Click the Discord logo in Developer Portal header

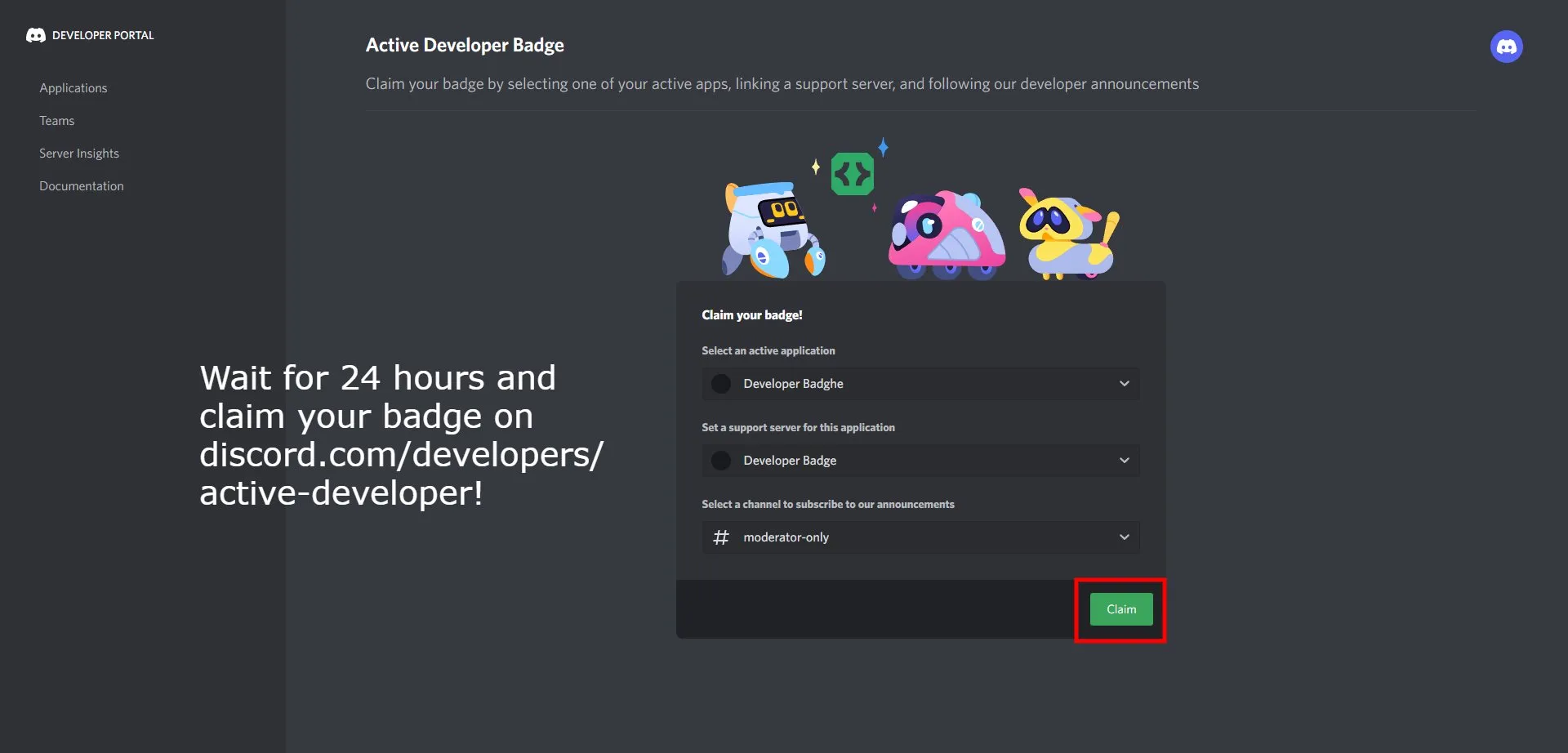tap(35, 35)
